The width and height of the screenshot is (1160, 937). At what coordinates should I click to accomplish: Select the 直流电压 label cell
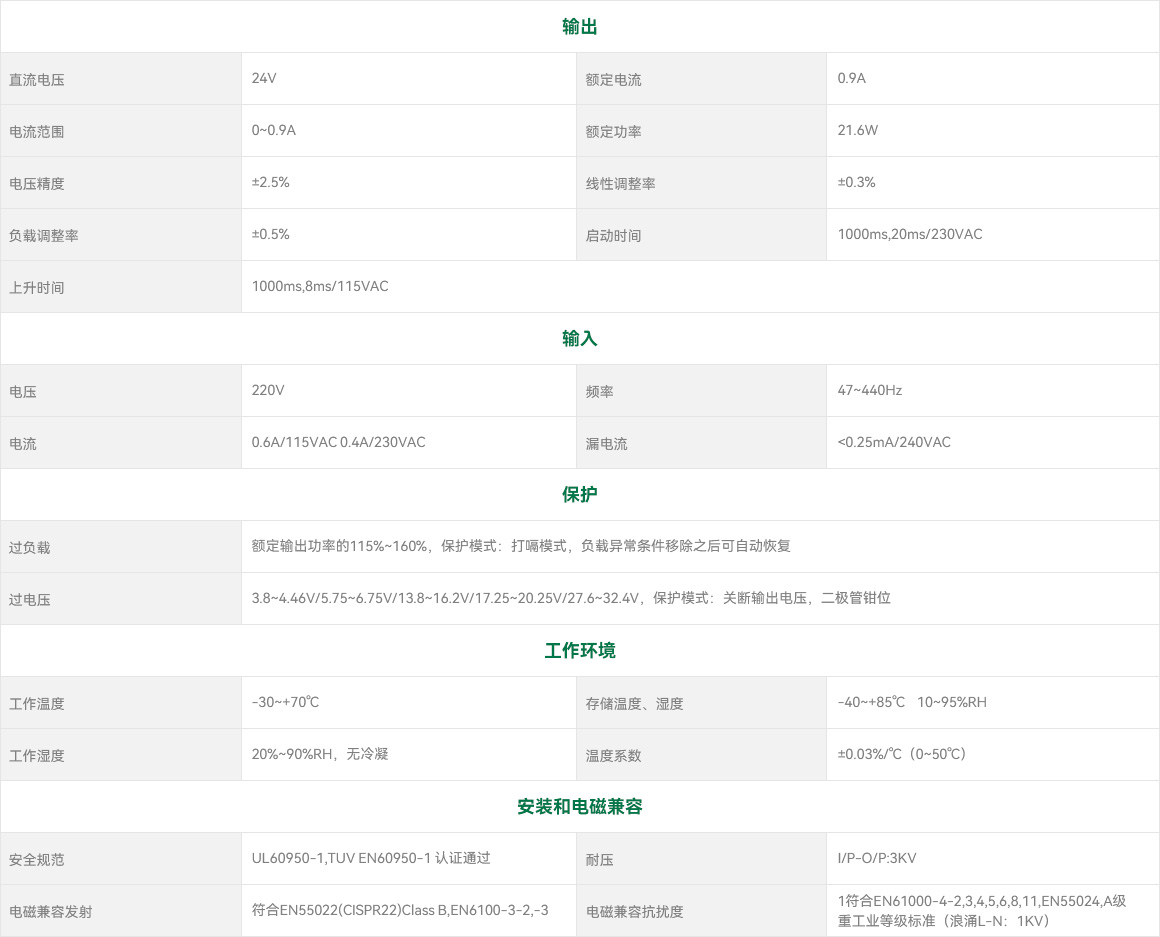[37, 80]
